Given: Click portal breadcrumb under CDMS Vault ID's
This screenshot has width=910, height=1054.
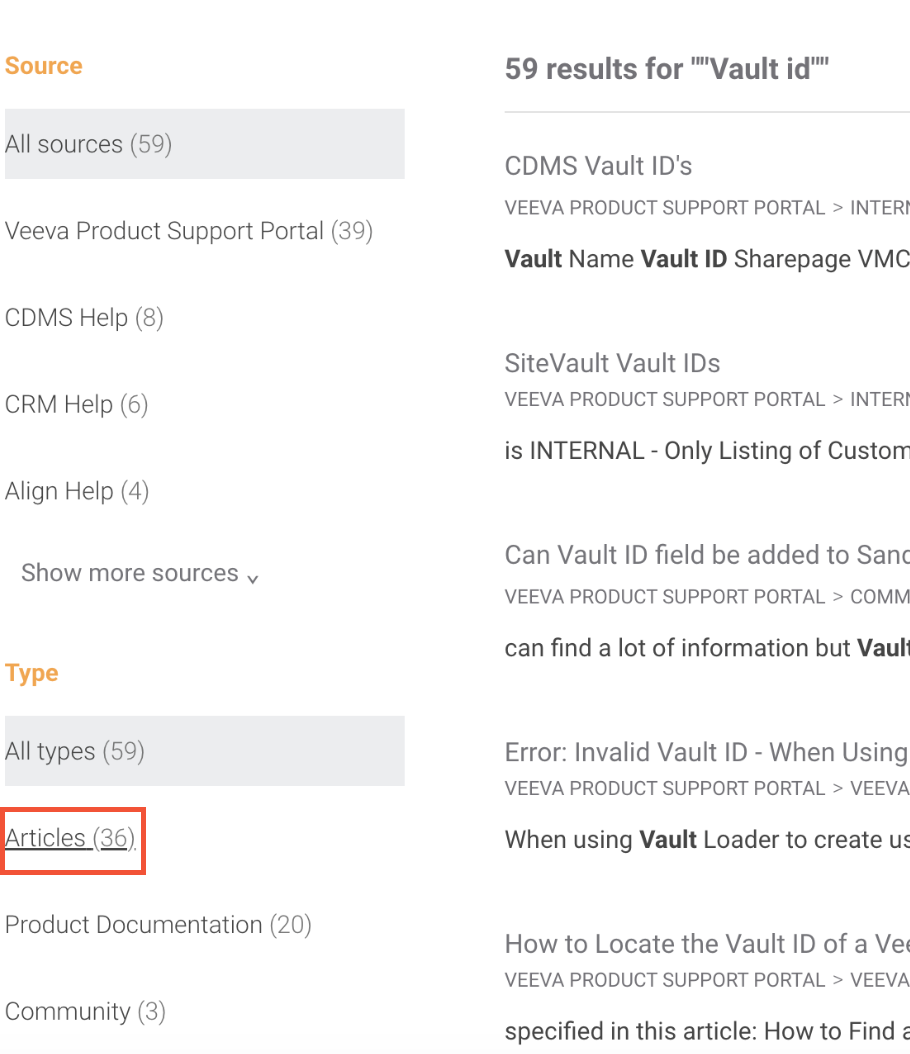Looking at the screenshot, I should 665,208.
